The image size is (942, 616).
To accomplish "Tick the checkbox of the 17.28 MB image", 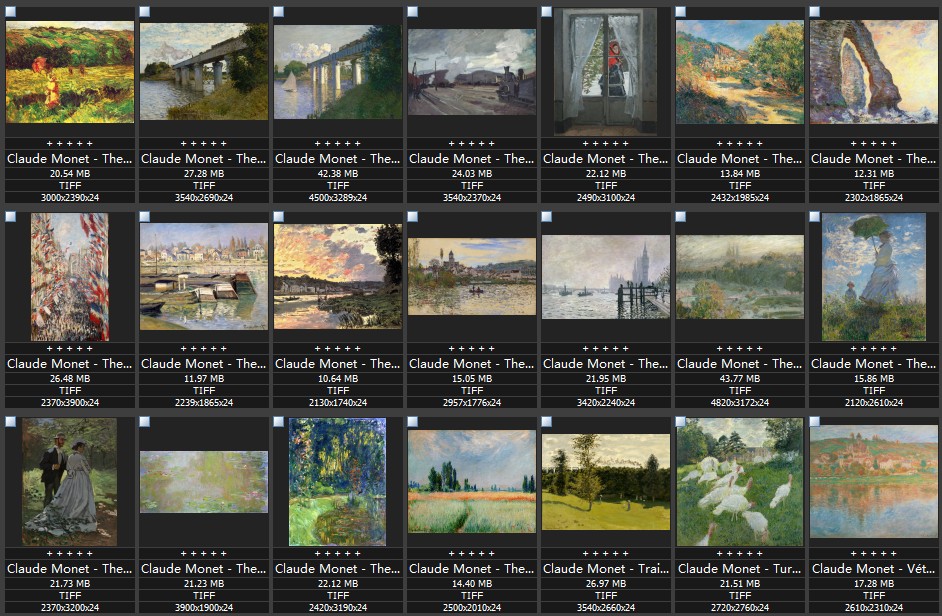I will (x=815, y=421).
